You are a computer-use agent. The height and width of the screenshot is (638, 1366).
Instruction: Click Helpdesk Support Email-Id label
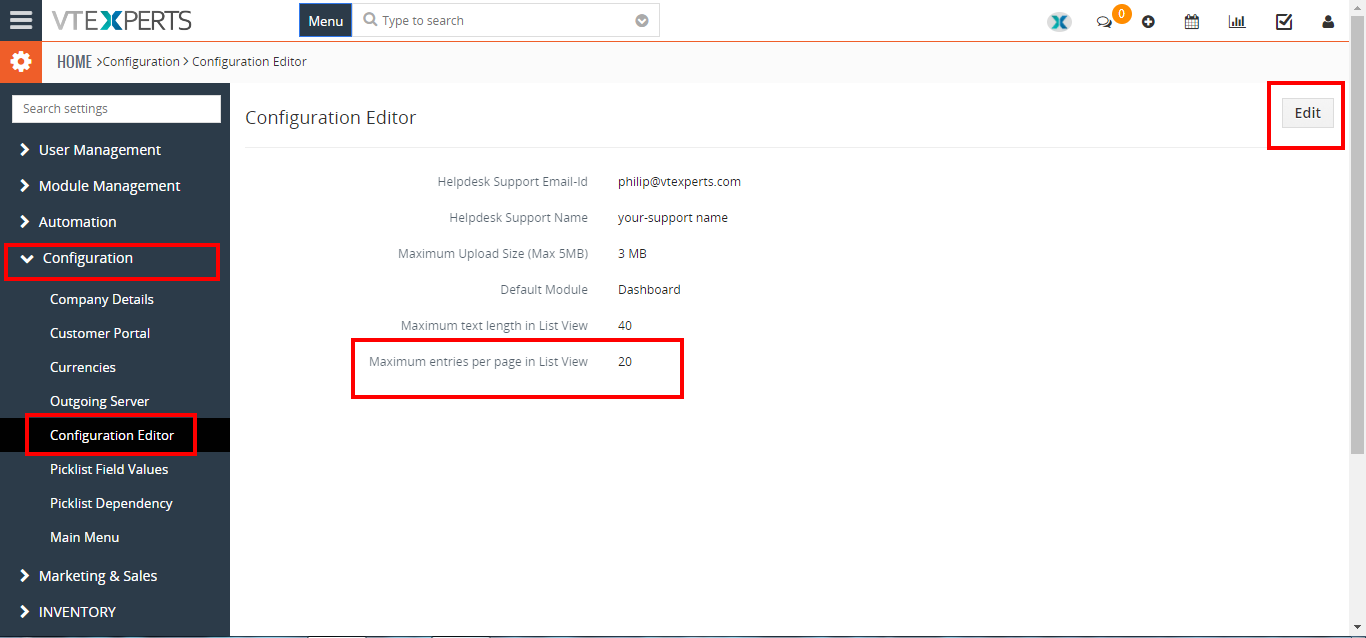[513, 182]
